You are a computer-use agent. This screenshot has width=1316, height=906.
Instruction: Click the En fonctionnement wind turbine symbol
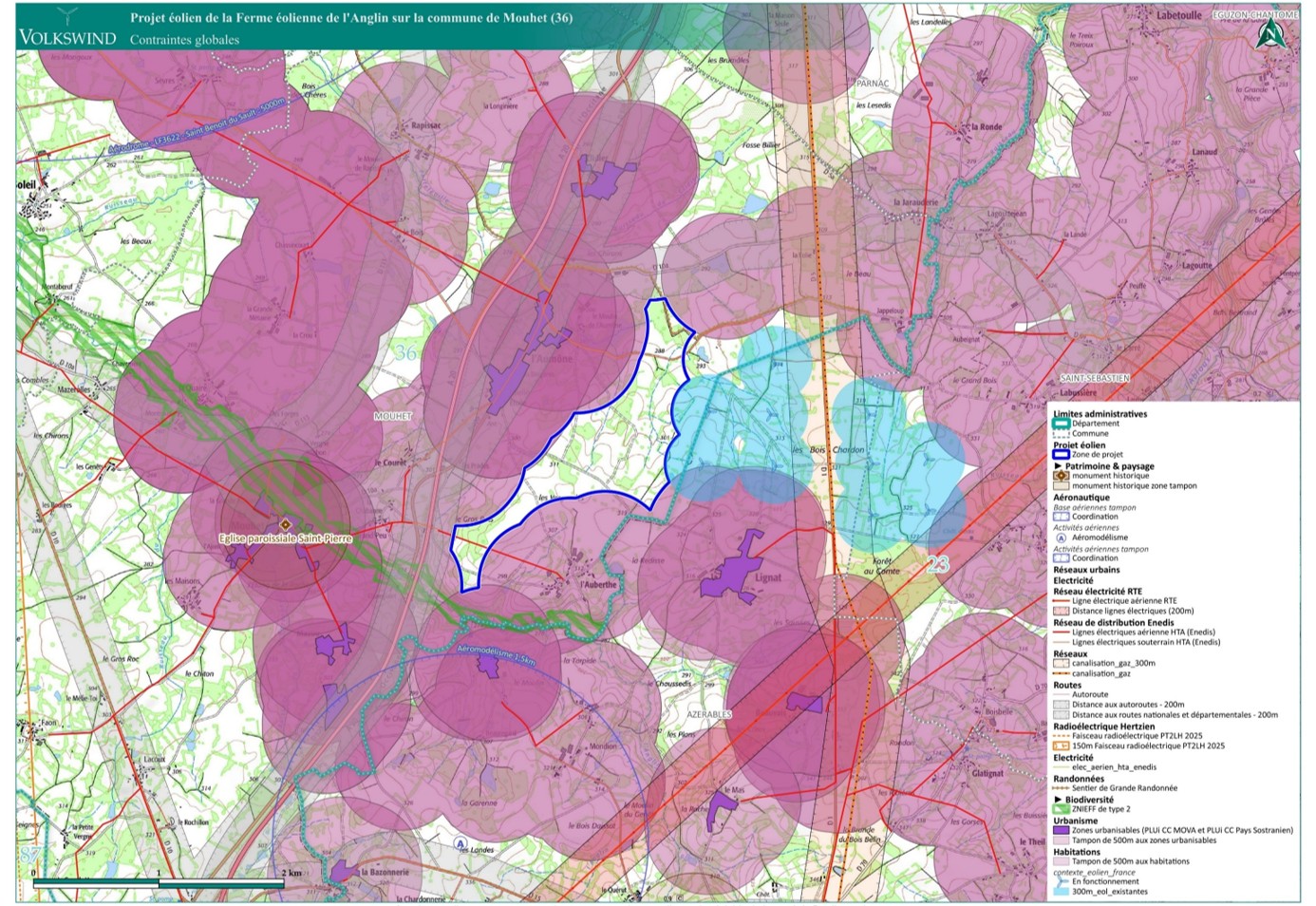point(1061,882)
